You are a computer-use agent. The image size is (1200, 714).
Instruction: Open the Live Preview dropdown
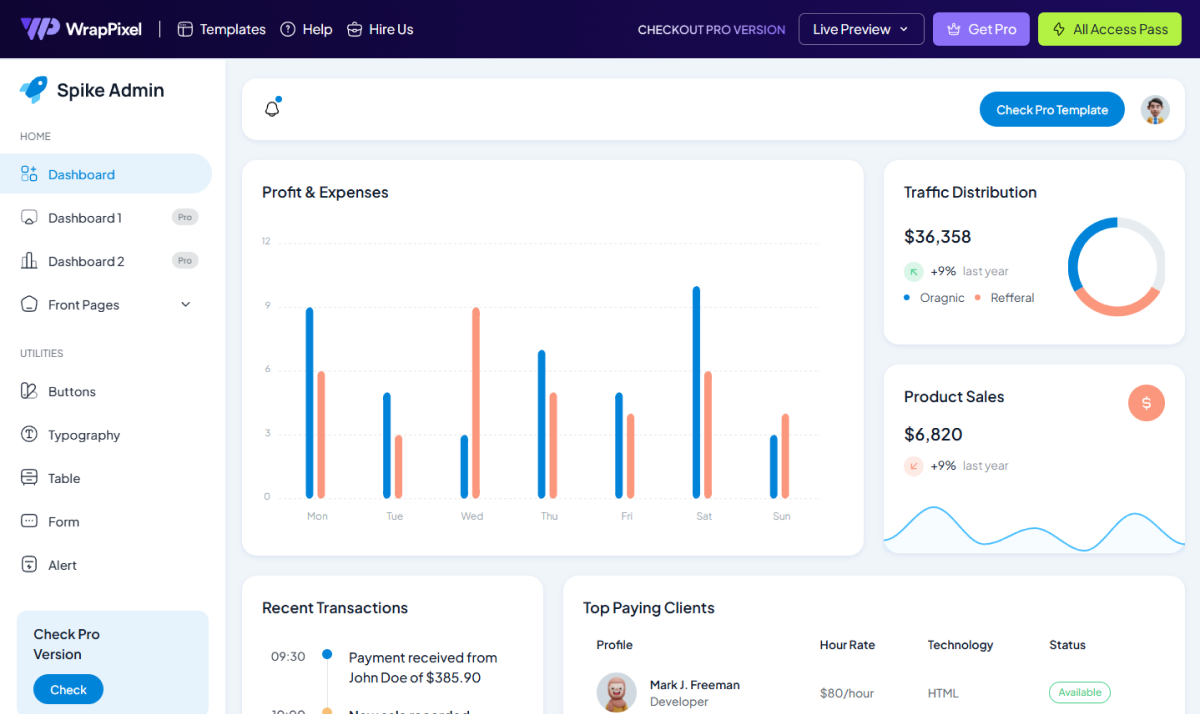861,29
